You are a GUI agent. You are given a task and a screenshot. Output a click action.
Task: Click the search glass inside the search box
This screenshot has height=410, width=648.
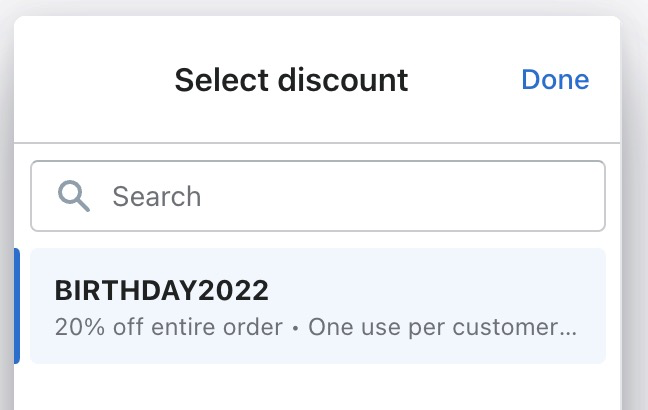[74, 195]
